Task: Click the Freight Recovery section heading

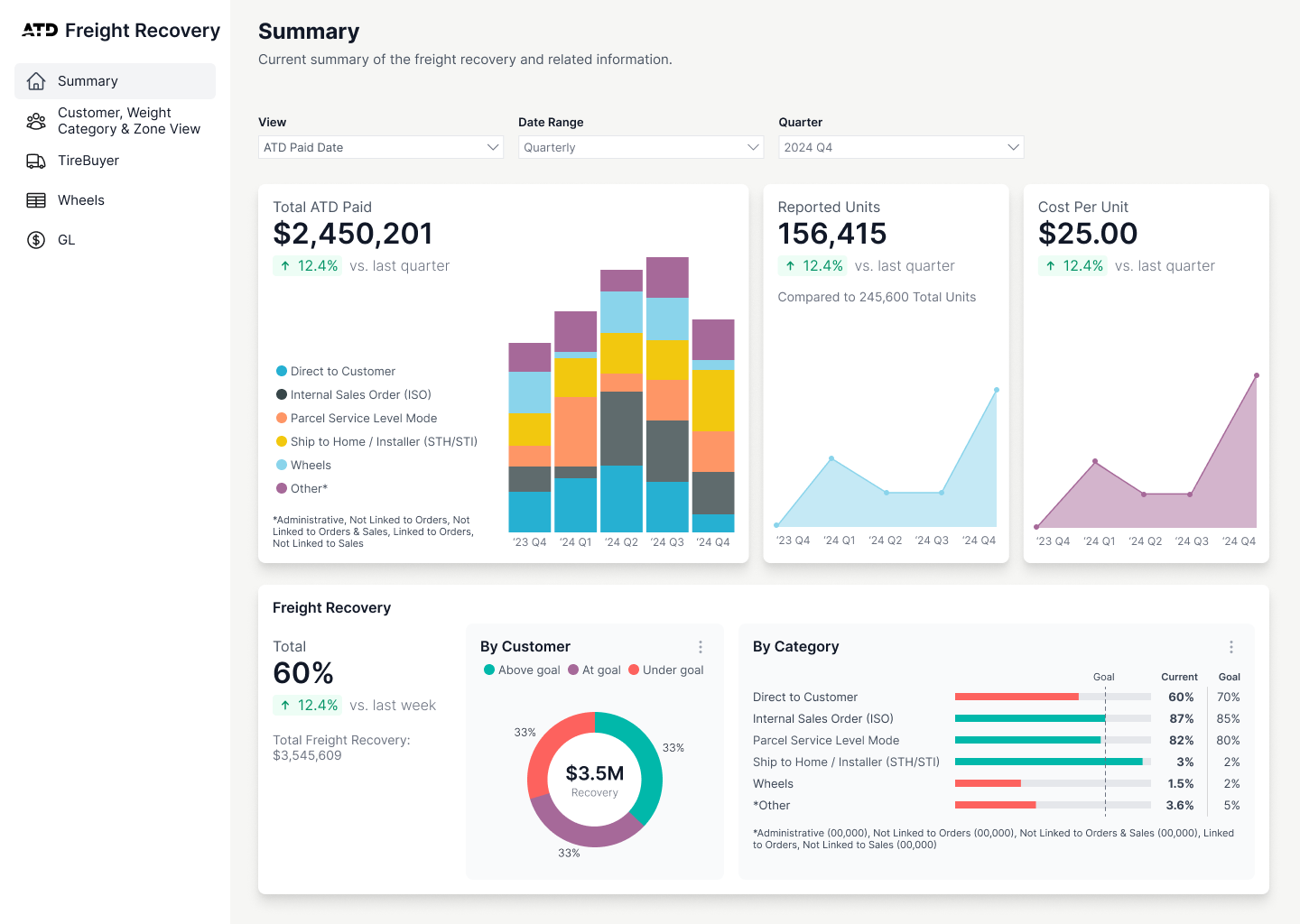Action: coord(331,608)
